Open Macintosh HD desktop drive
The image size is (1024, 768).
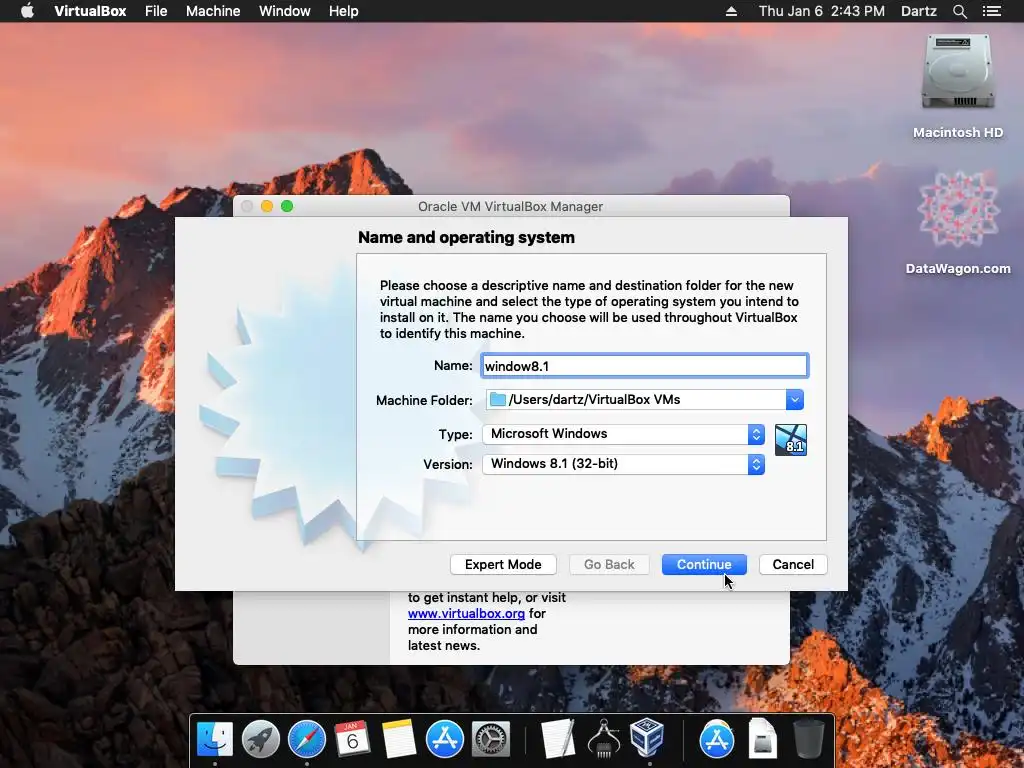957,73
